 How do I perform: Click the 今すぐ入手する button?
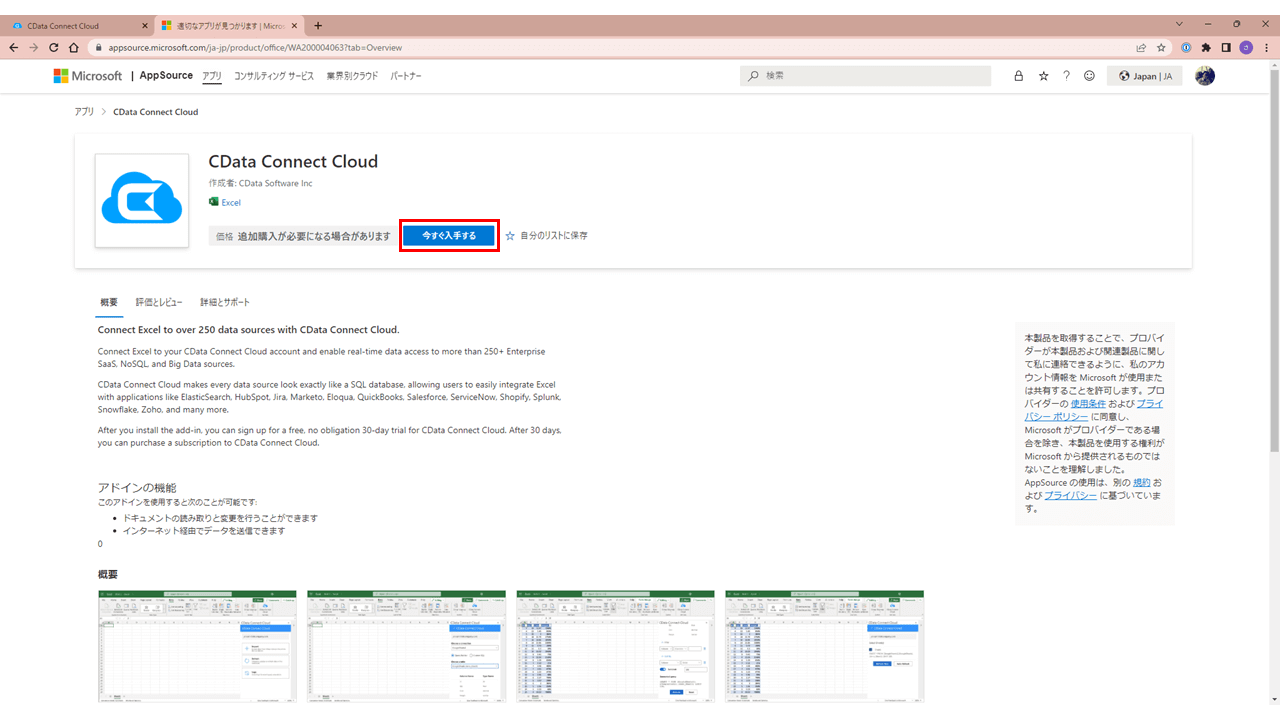pyautogui.click(x=448, y=235)
